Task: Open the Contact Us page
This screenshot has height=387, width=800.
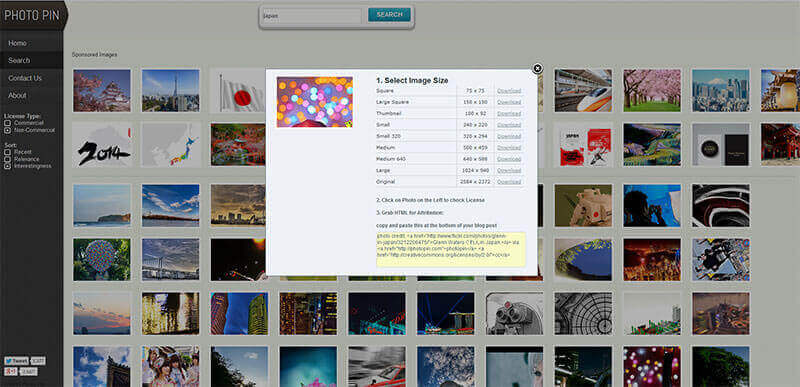Action: [x=32, y=78]
